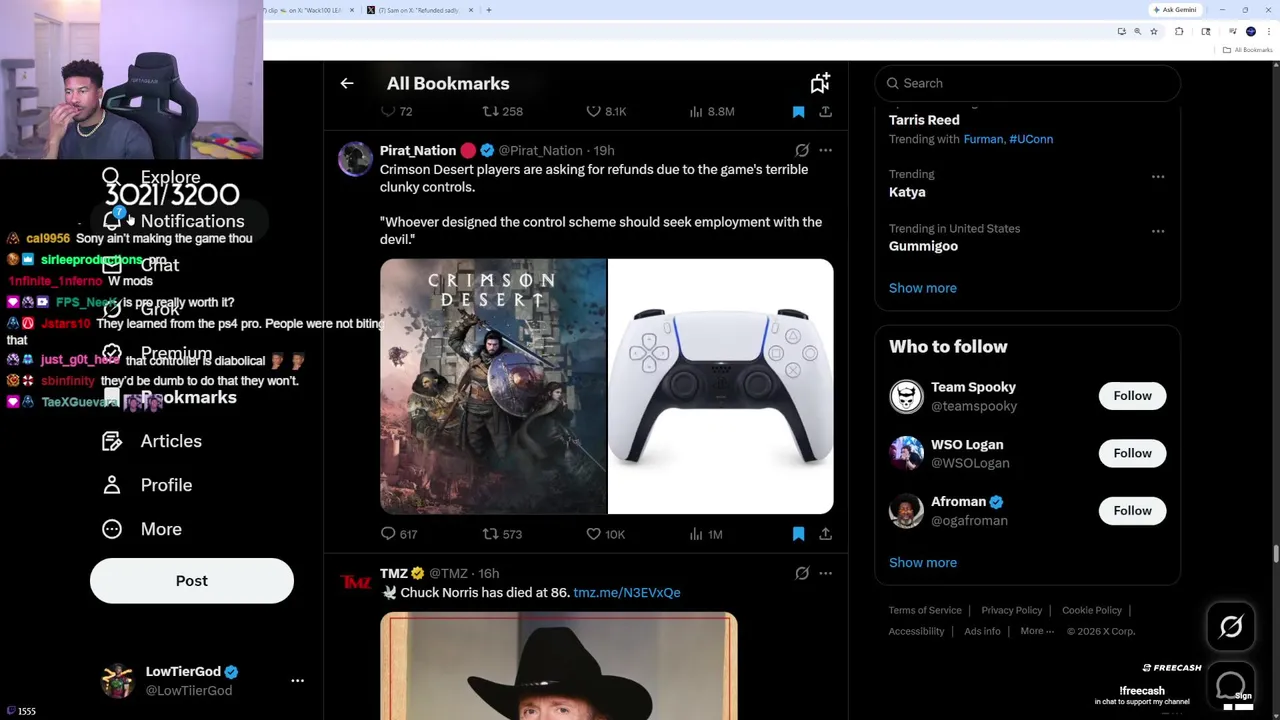Image resolution: width=1280 pixels, height=720 pixels.
Task: Open the Cookie Policy link
Action: (1091, 610)
